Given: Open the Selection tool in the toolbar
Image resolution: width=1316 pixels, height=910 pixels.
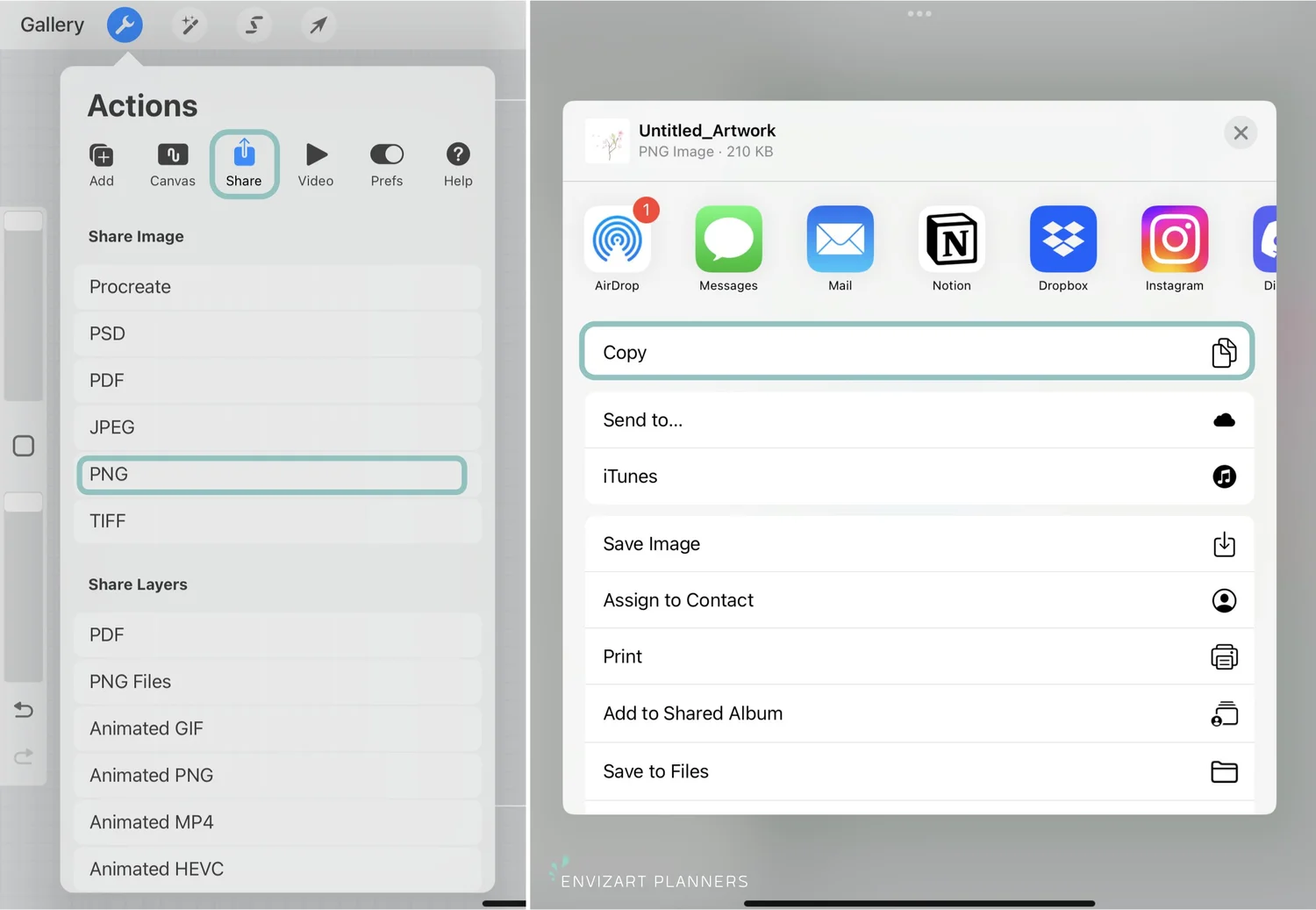Looking at the screenshot, I should tap(254, 25).
